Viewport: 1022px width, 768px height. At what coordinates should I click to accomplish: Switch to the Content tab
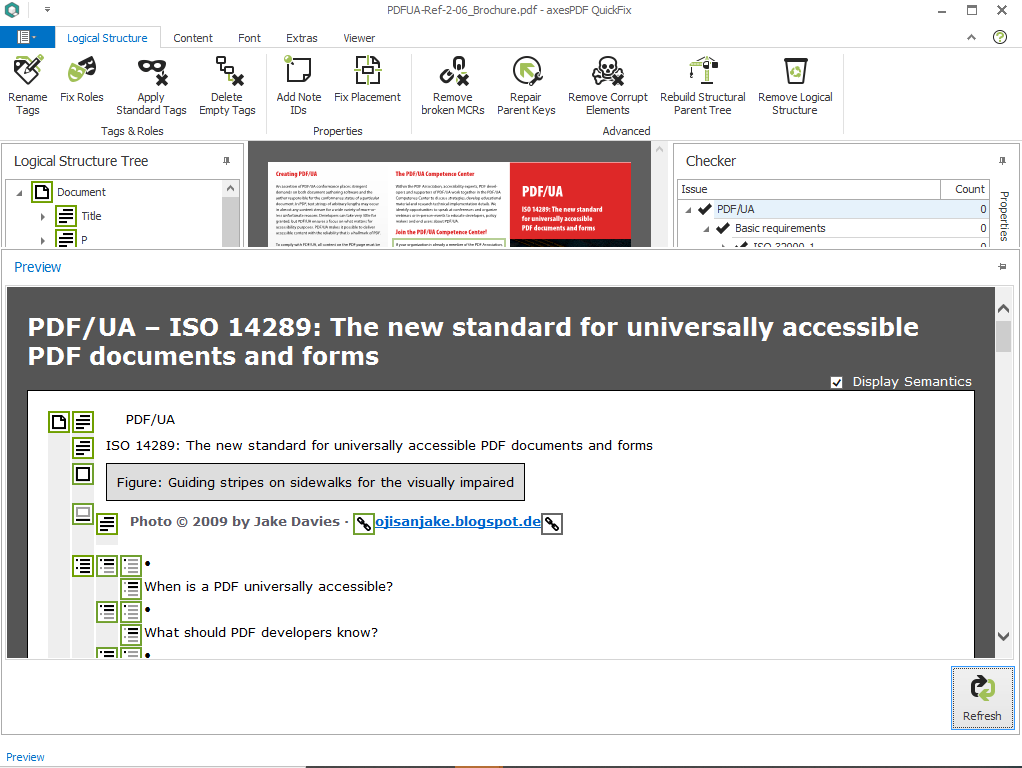click(193, 38)
